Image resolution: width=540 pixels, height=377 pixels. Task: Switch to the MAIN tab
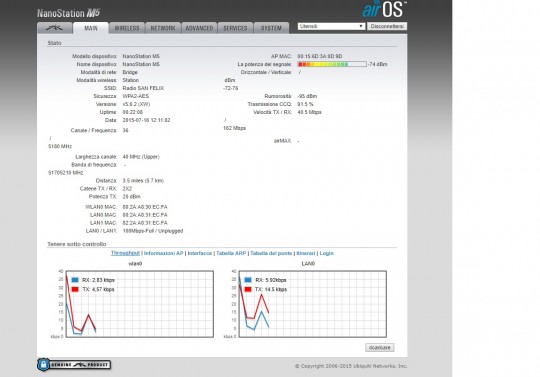click(91, 28)
